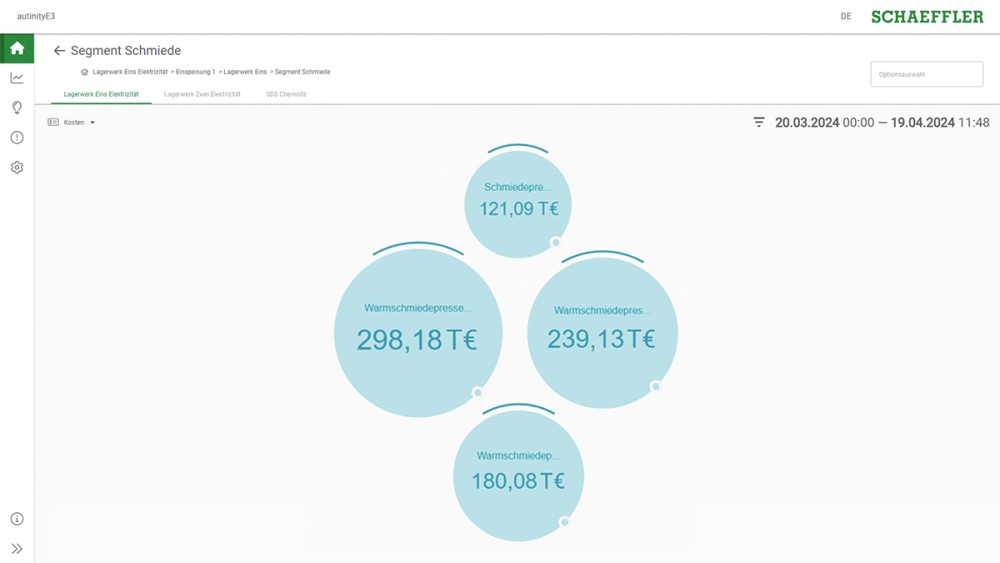Open the home dashboard in the sidebar
Screen dimensions: 1000x563
point(17,48)
